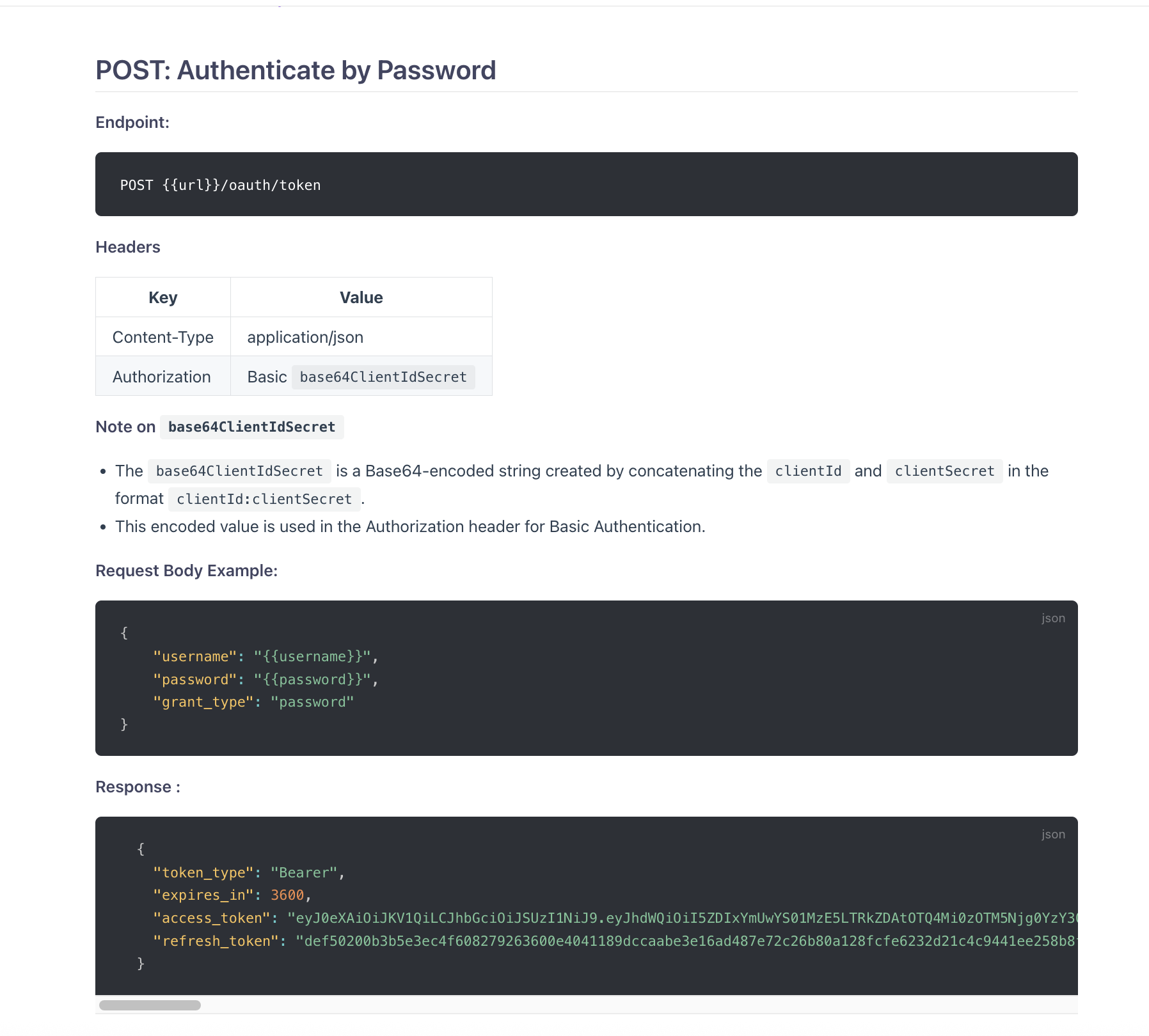Click the json label on request body block

tap(1053, 618)
